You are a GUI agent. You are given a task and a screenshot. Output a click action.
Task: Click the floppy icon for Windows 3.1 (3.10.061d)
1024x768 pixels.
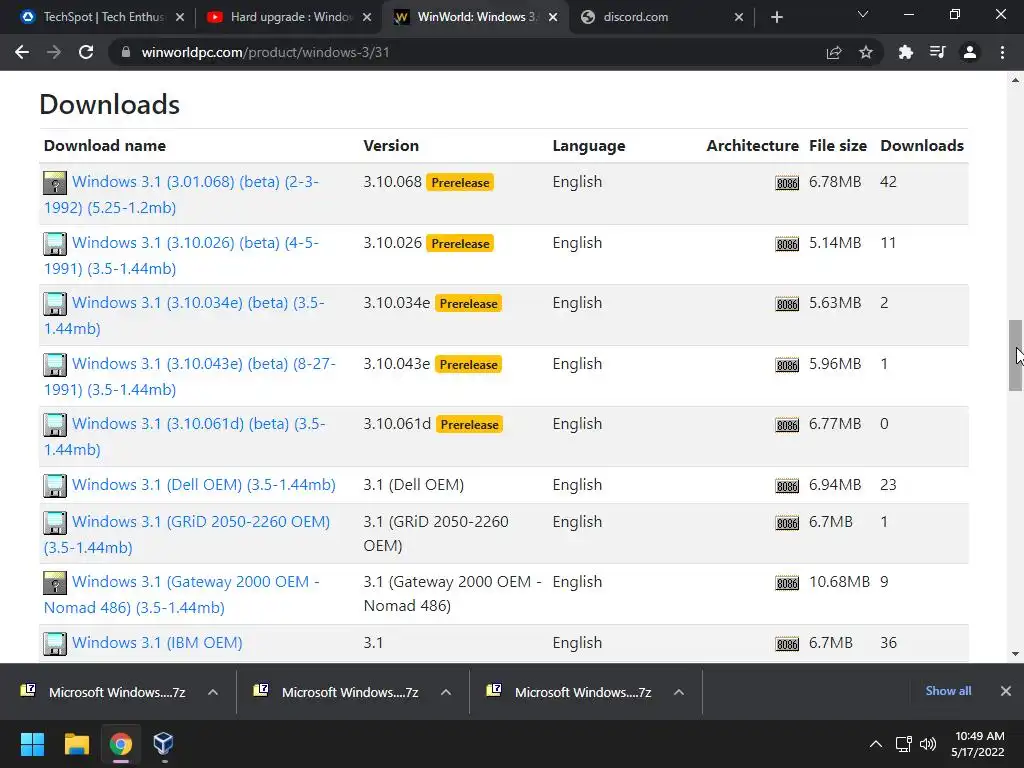coord(55,424)
